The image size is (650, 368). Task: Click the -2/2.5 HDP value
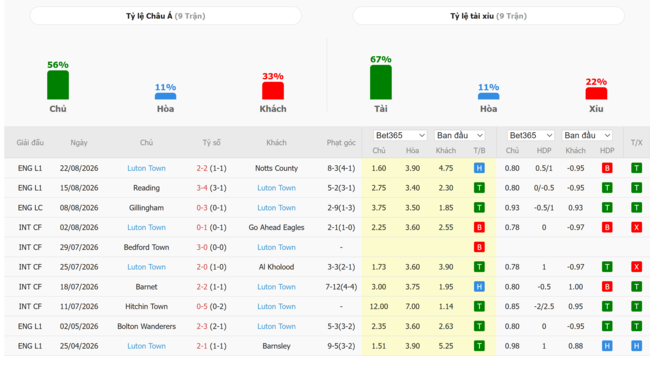(x=544, y=307)
